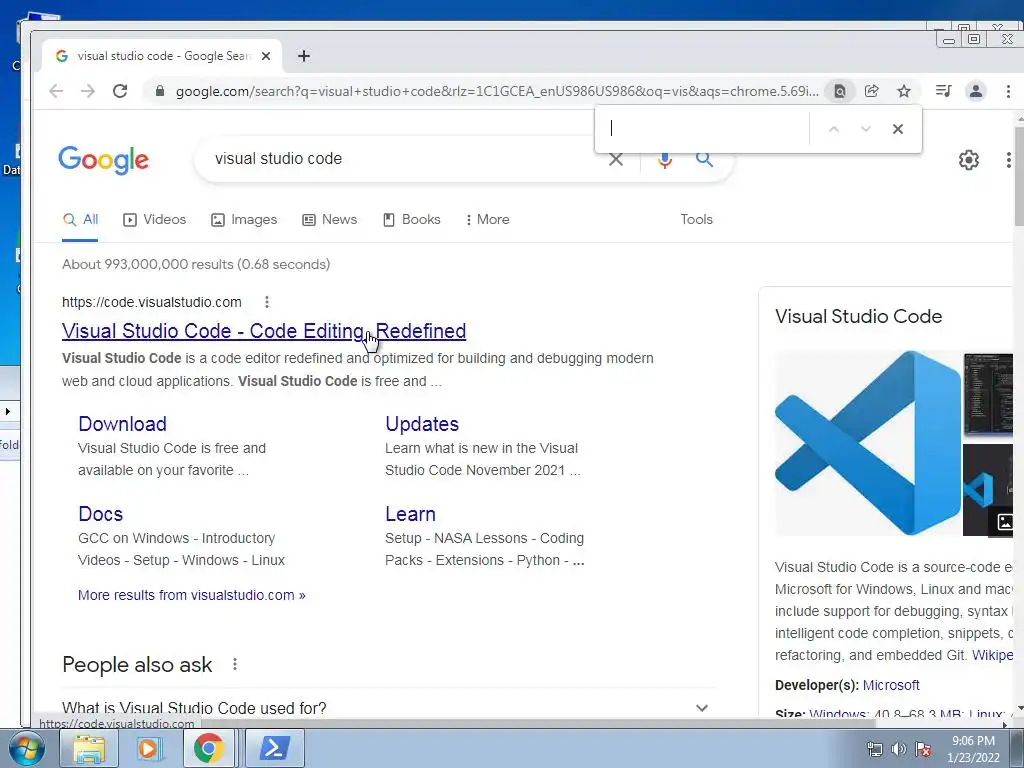Open Windows Explorer from the taskbar
Screen dimensions: 1024x768
point(89,748)
